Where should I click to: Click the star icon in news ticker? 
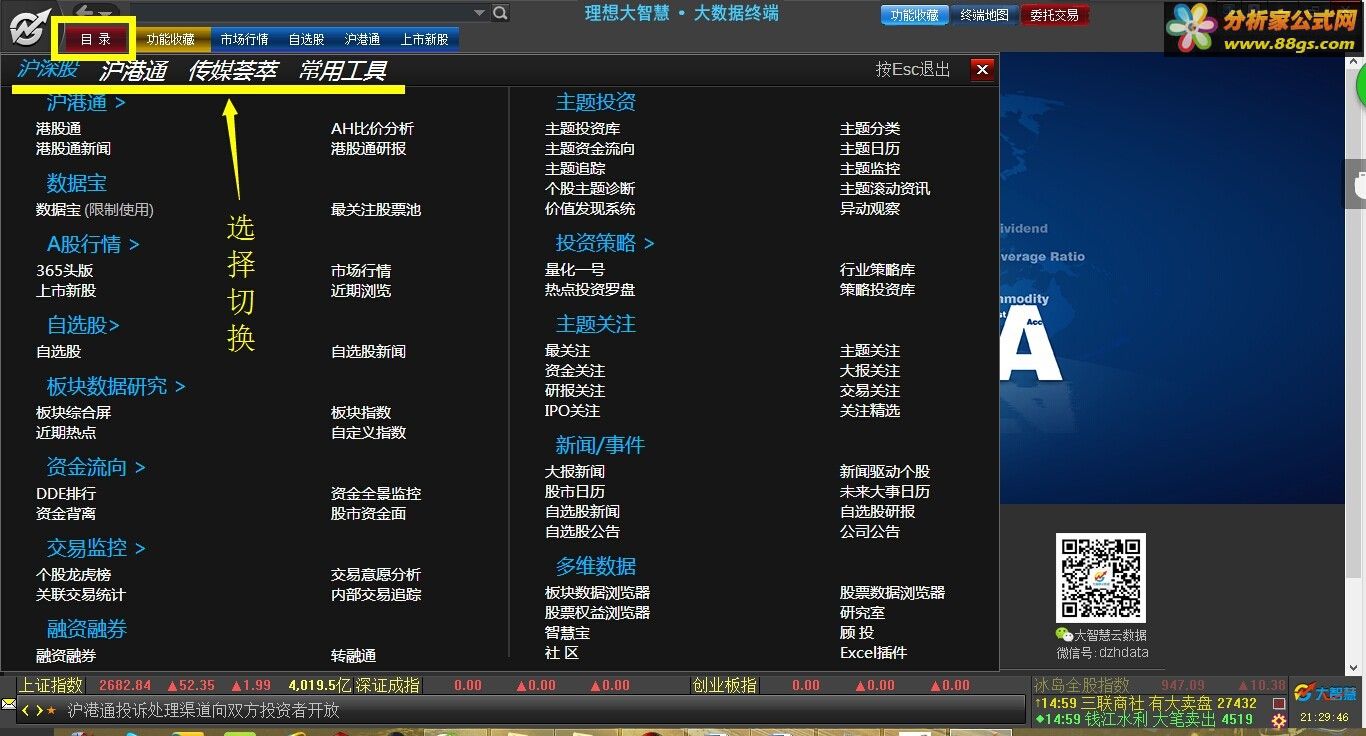tap(51, 711)
